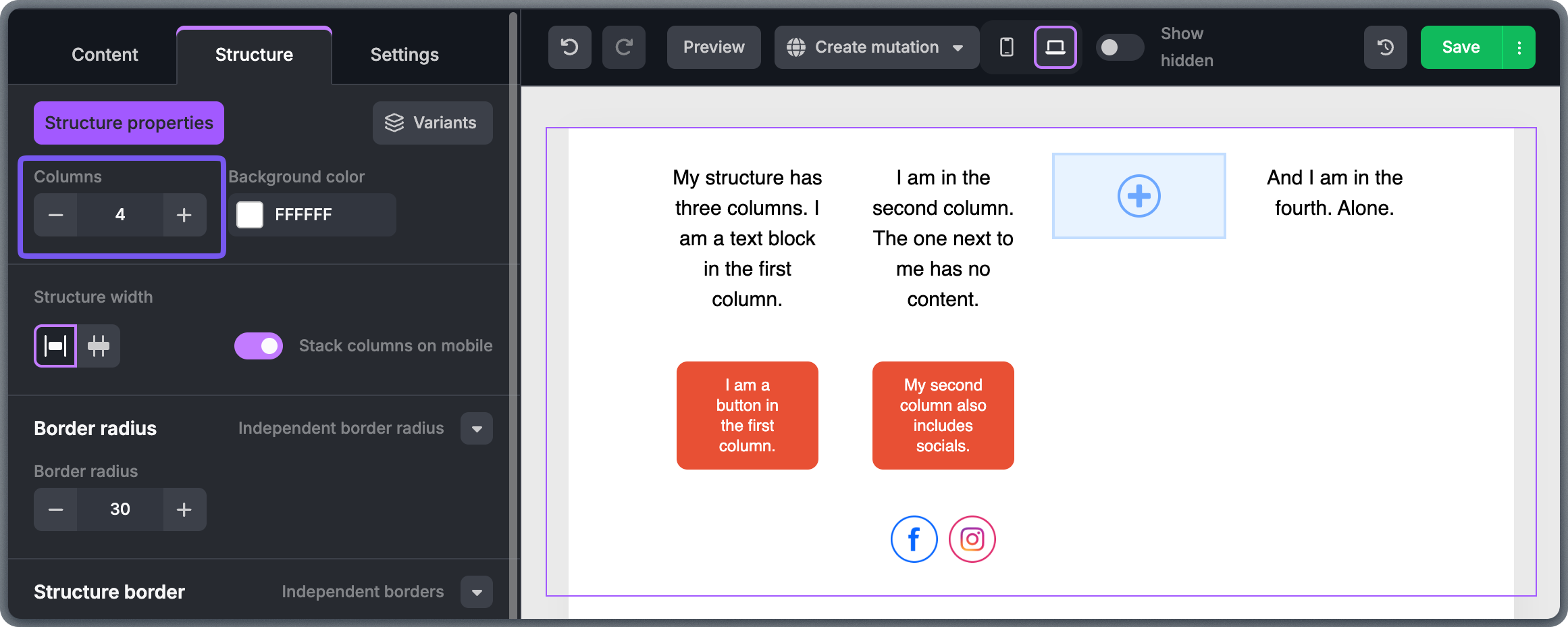Disable Stack columns on mobile
The image size is (1568, 627).
coord(259,346)
